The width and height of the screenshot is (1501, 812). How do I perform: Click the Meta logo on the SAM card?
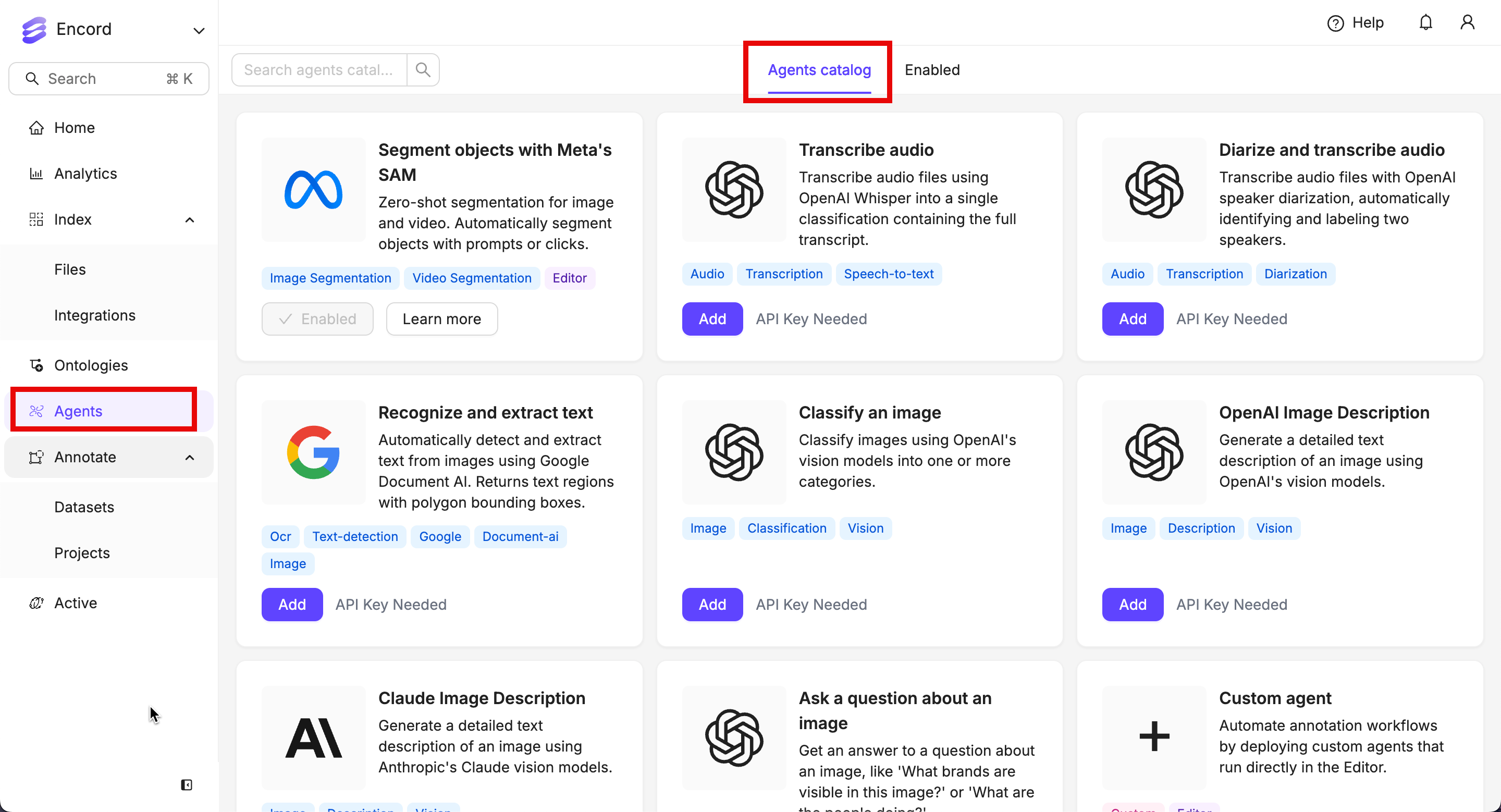313,190
